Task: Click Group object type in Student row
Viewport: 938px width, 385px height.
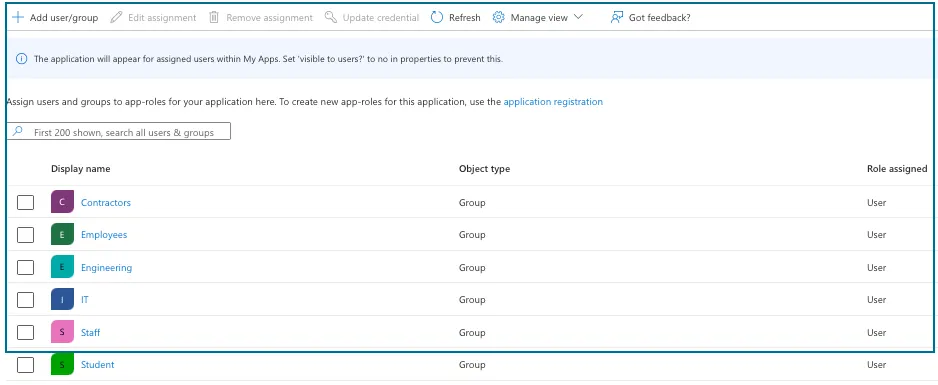Action: (472, 365)
